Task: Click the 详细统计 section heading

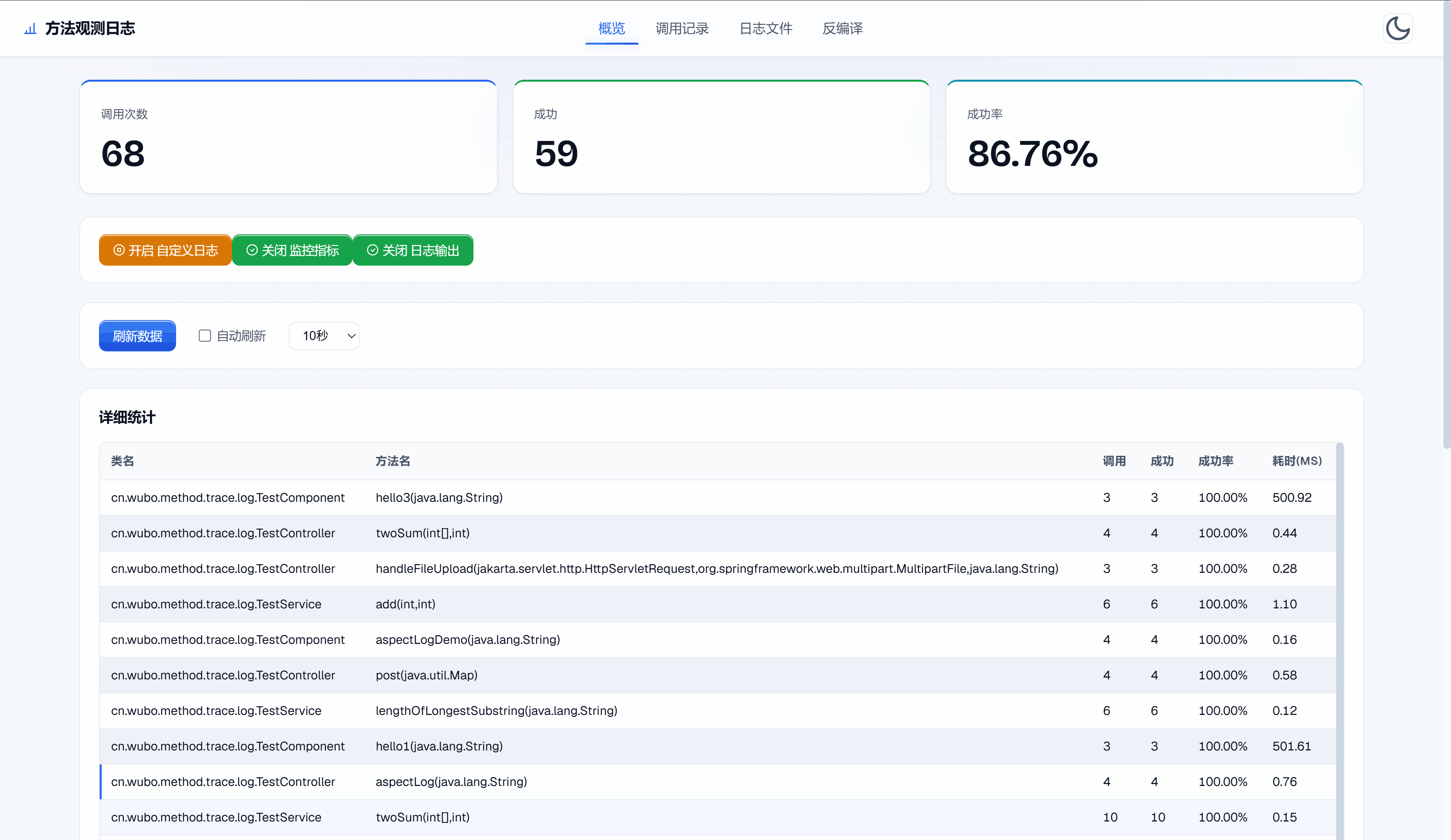Action: pos(127,418)
